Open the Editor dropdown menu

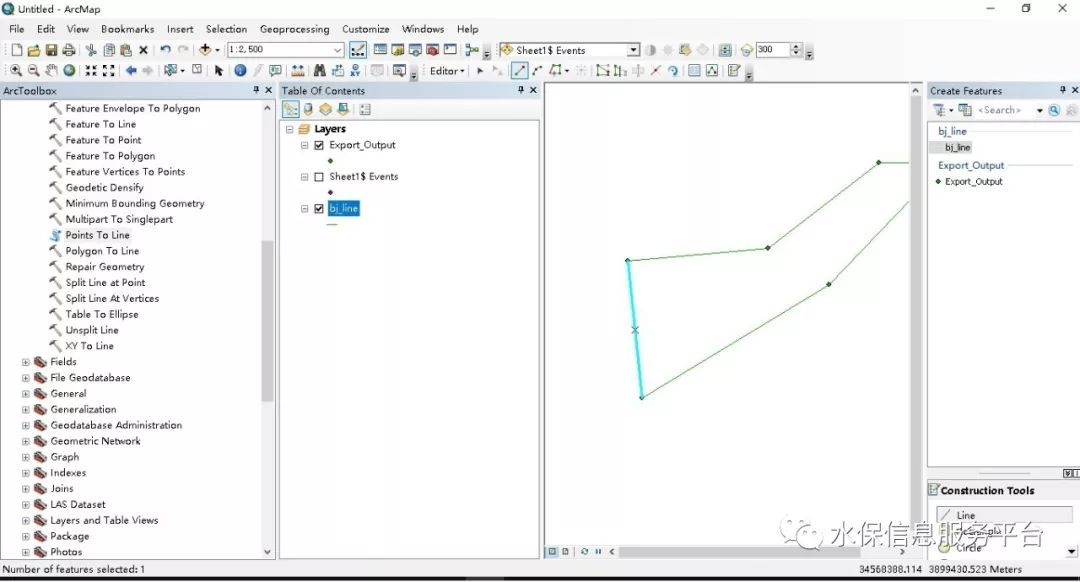(448, 71)
